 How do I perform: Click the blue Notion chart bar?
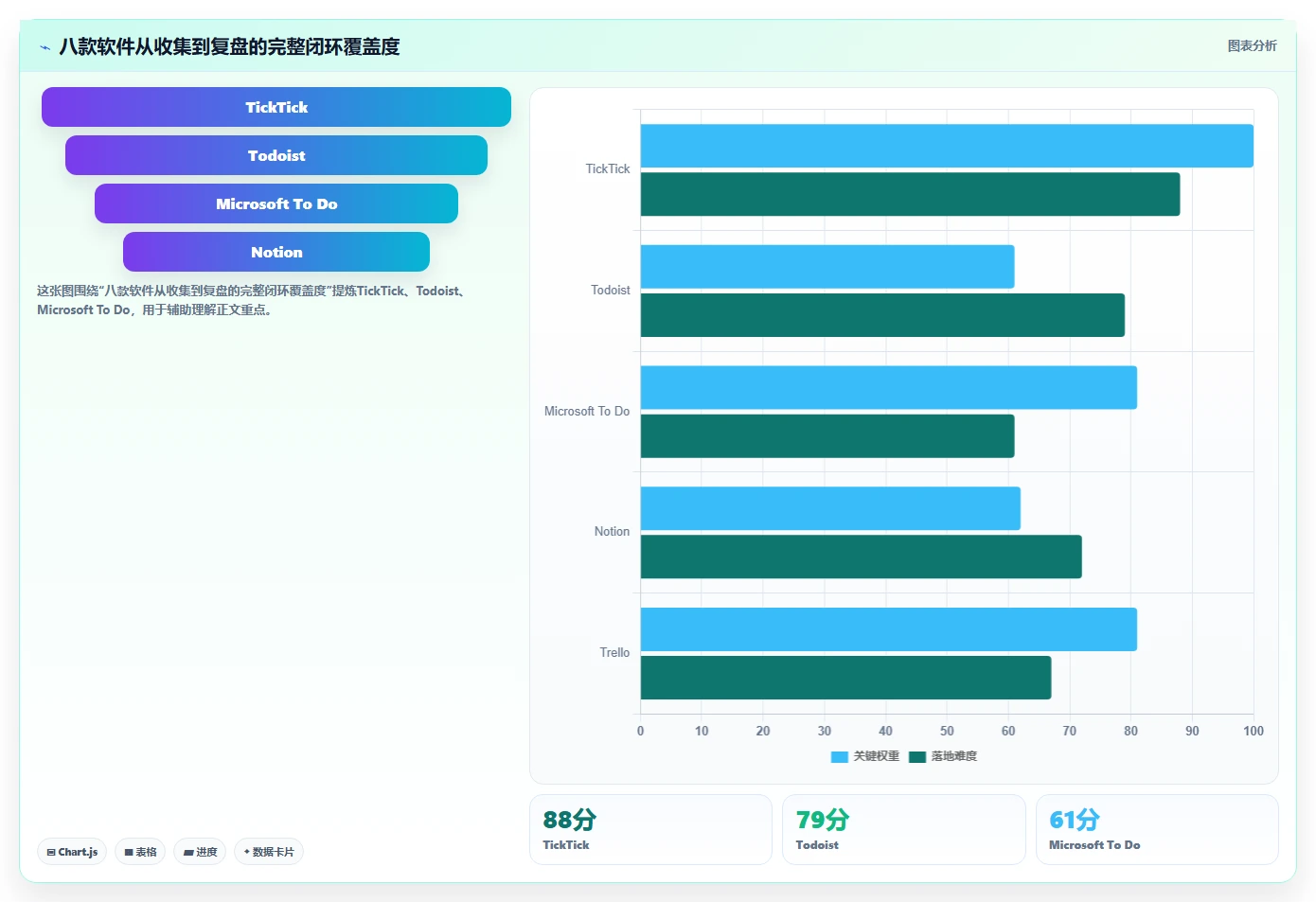830,508
